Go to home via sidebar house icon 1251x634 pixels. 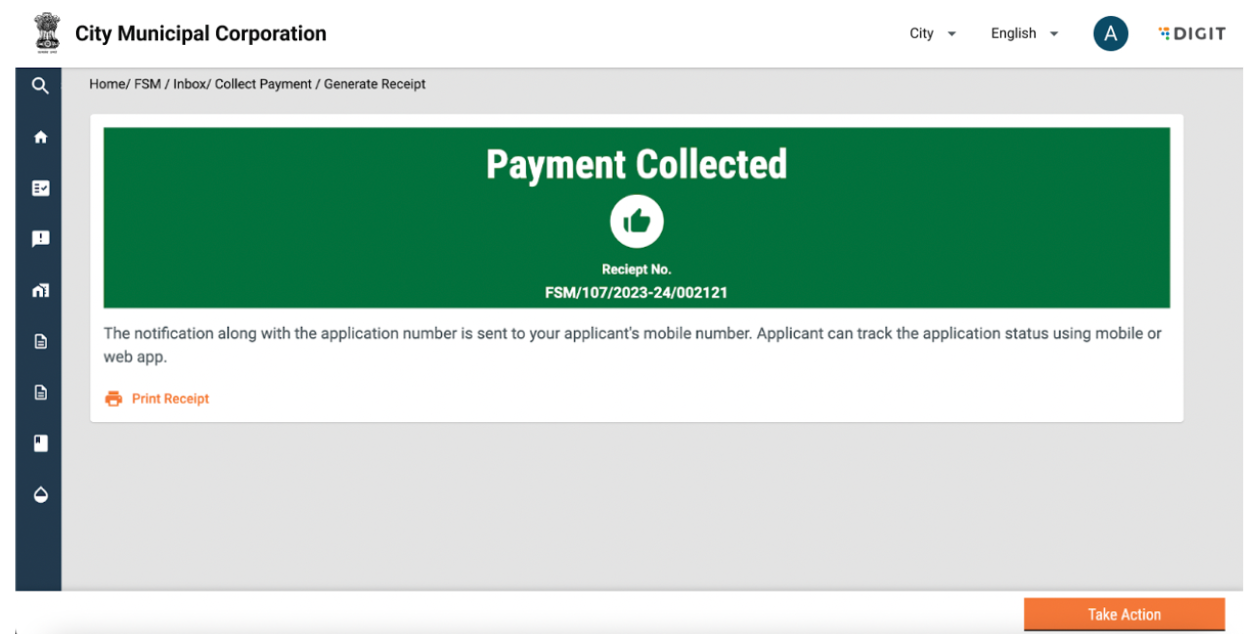(40, 137)
